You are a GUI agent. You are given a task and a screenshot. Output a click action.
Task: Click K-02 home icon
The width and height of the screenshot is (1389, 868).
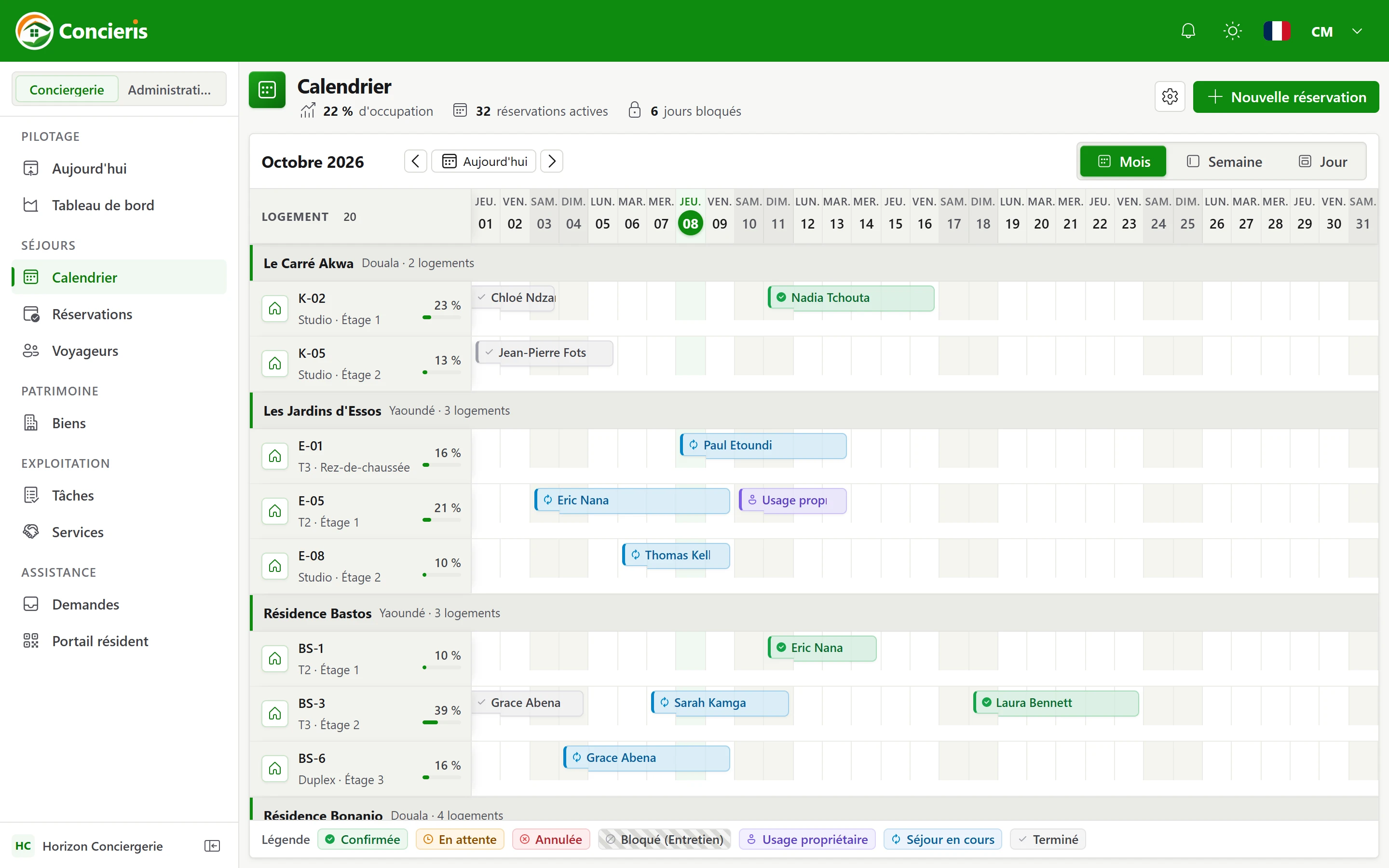coord(275,309)
